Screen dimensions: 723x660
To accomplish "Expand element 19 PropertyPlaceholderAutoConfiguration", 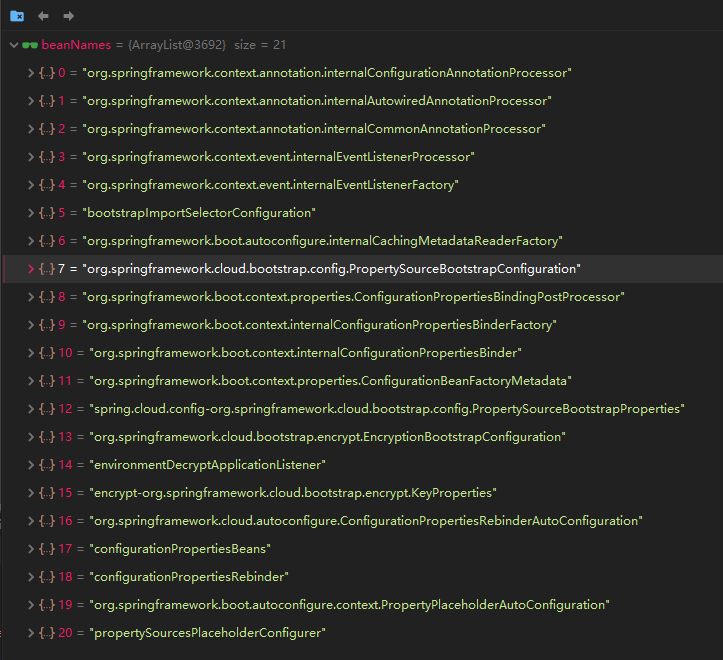I will coord(30,605).
